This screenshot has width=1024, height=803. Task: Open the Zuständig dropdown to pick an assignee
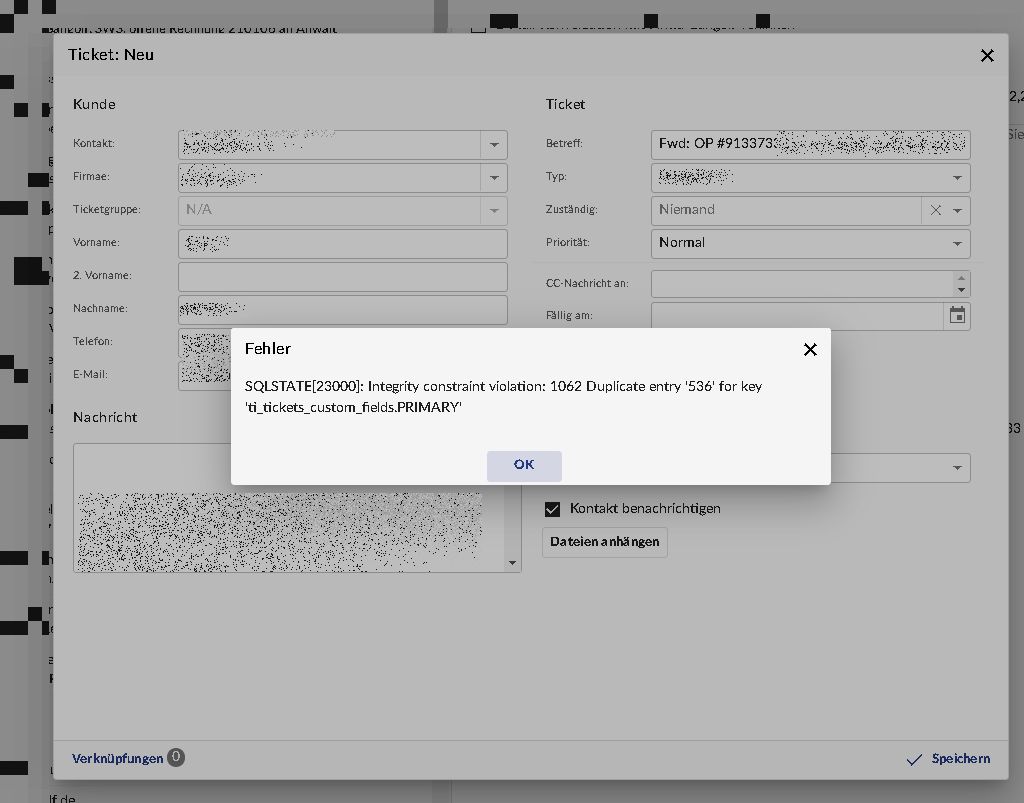[x=957, y=210]
